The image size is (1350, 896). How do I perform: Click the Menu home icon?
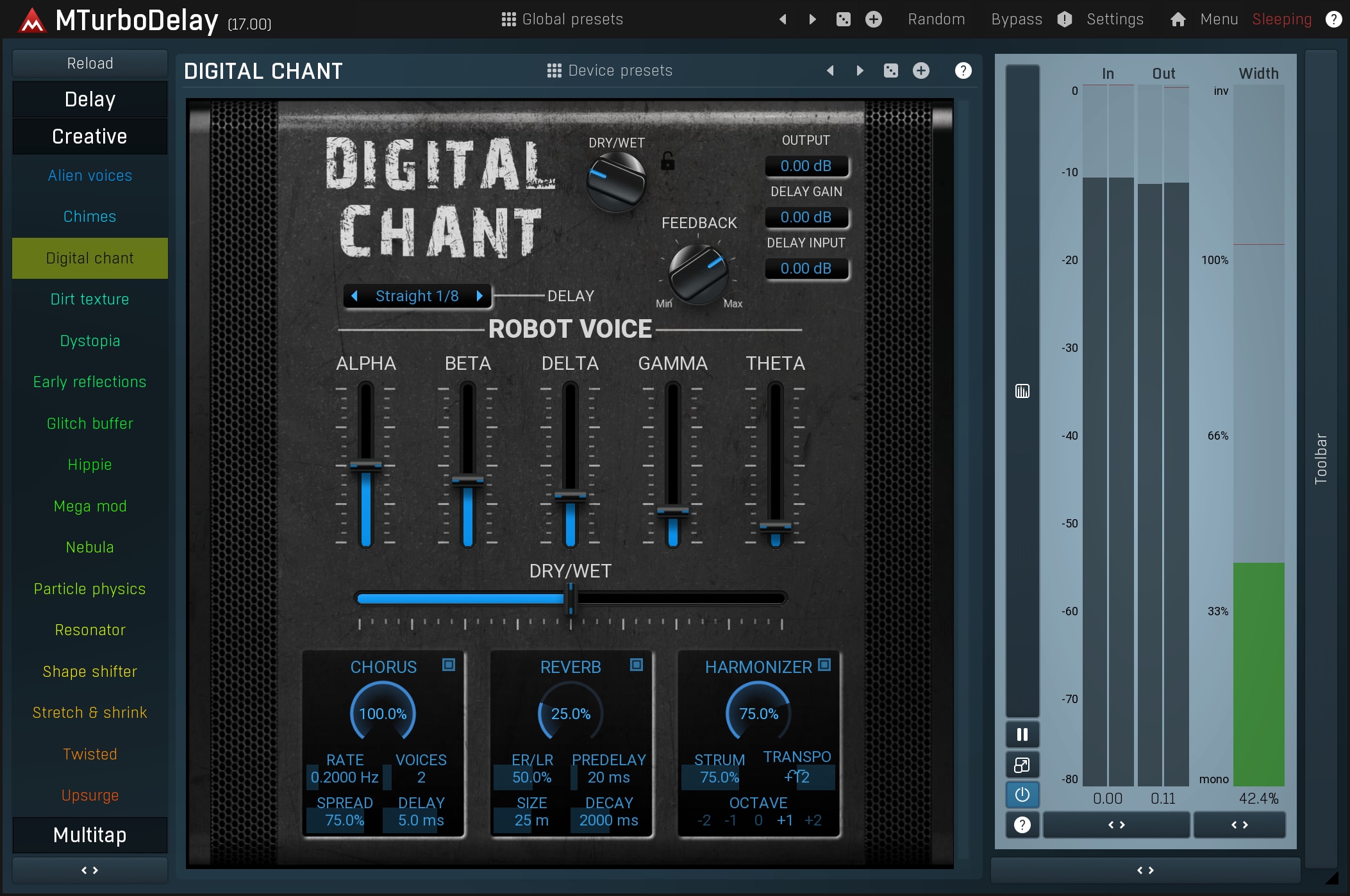pos(1178,19)
